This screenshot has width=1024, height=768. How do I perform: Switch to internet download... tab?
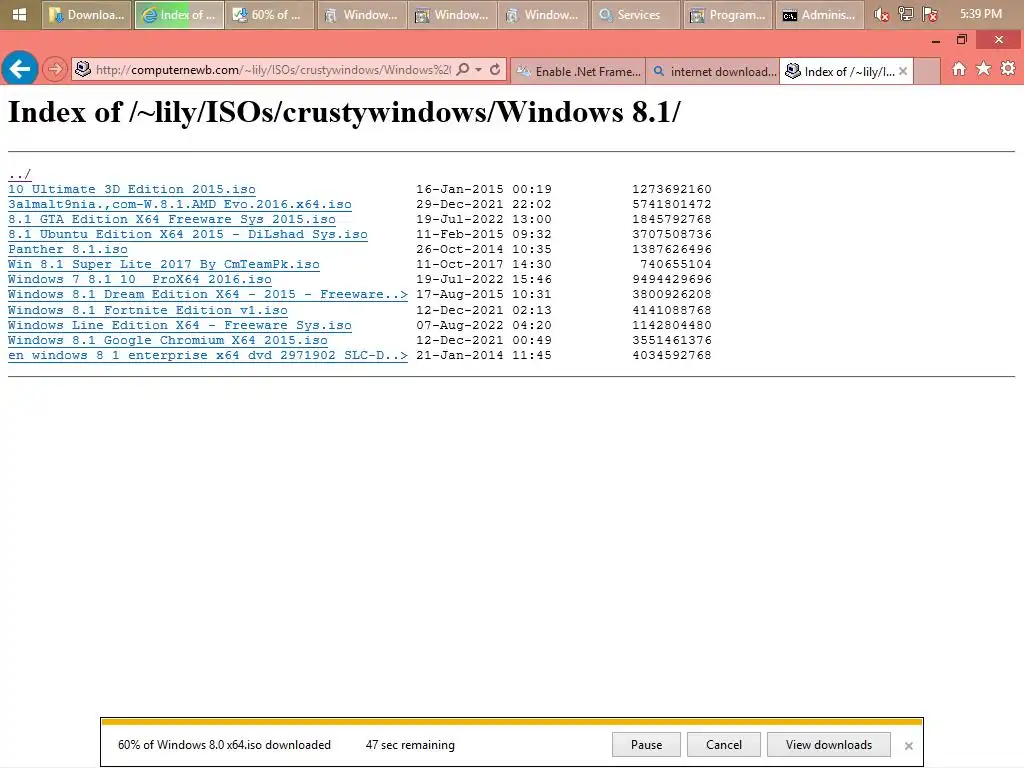click(713, 71)
